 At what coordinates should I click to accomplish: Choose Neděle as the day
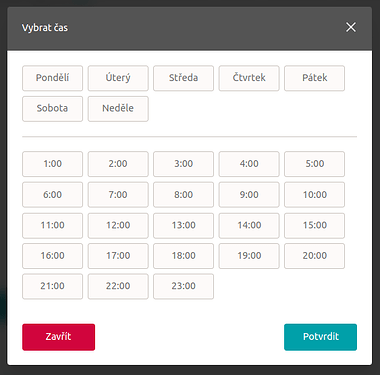pyautogui.click(x=118, y=109)
